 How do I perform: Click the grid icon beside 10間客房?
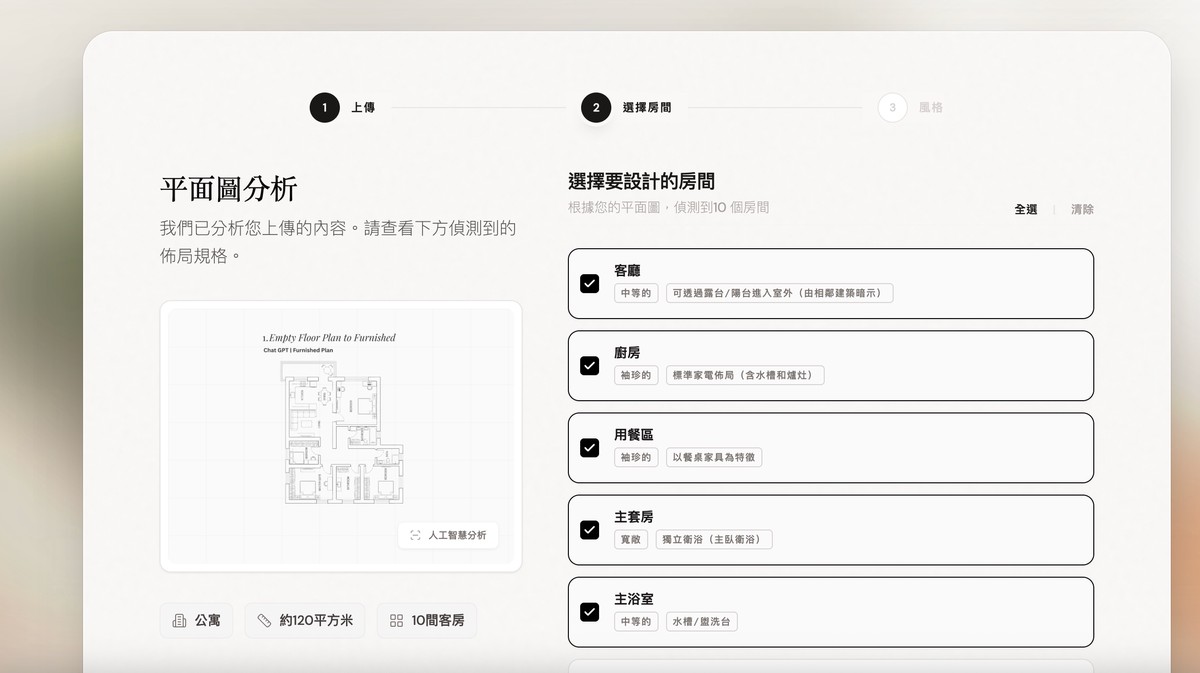click(396, 621)
